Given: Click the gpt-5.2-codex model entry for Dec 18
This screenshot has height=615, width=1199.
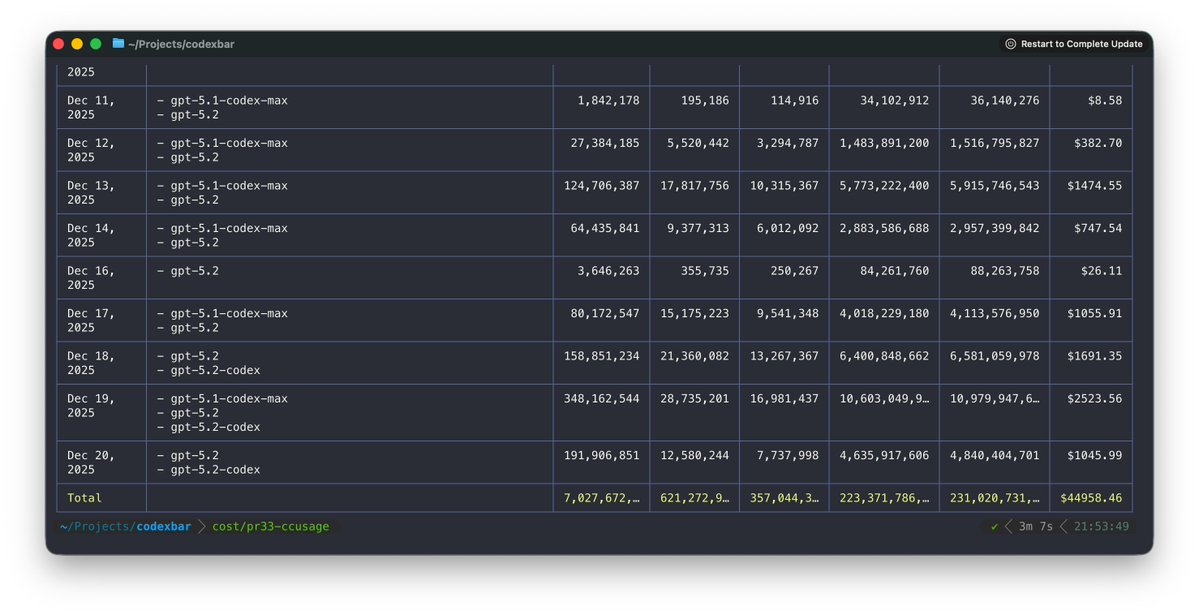Looking at the screenshot, I should pyautogui.click(x=217, y=369).
